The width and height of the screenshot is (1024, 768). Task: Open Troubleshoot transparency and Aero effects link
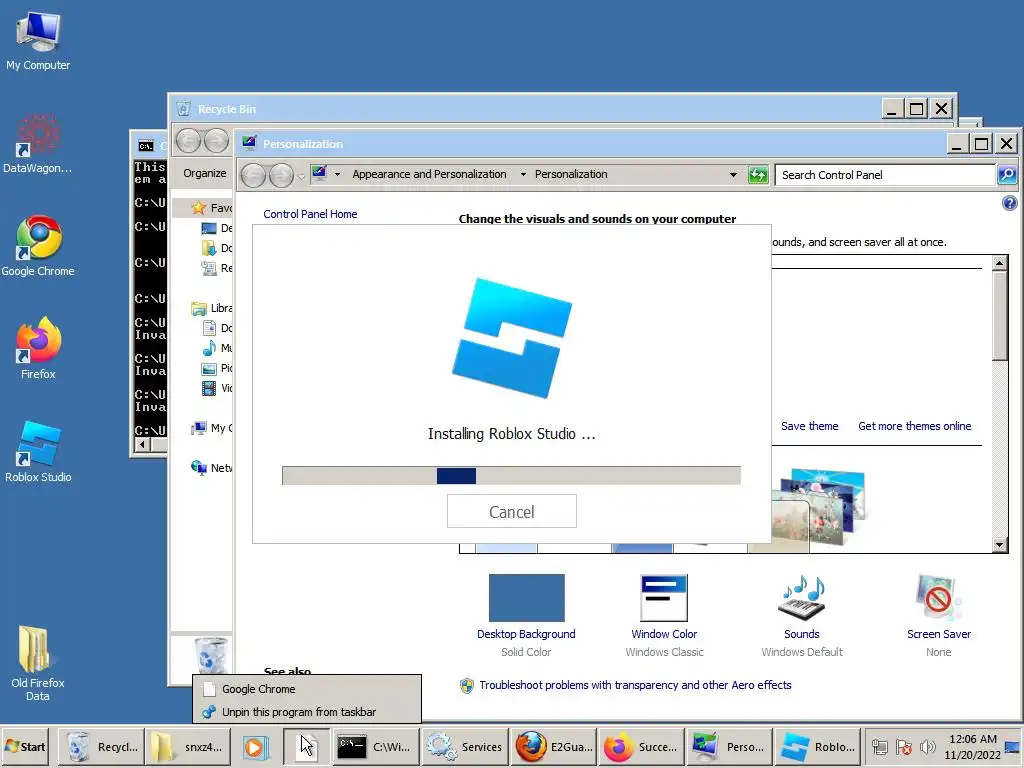tap(635, 685)
